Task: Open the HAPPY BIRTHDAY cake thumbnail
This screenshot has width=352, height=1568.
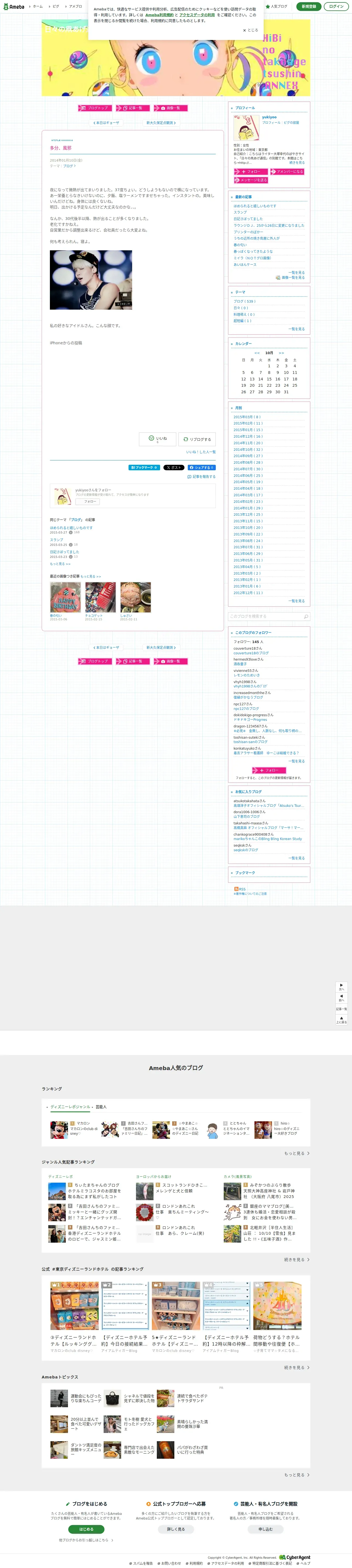Action: 65,597
